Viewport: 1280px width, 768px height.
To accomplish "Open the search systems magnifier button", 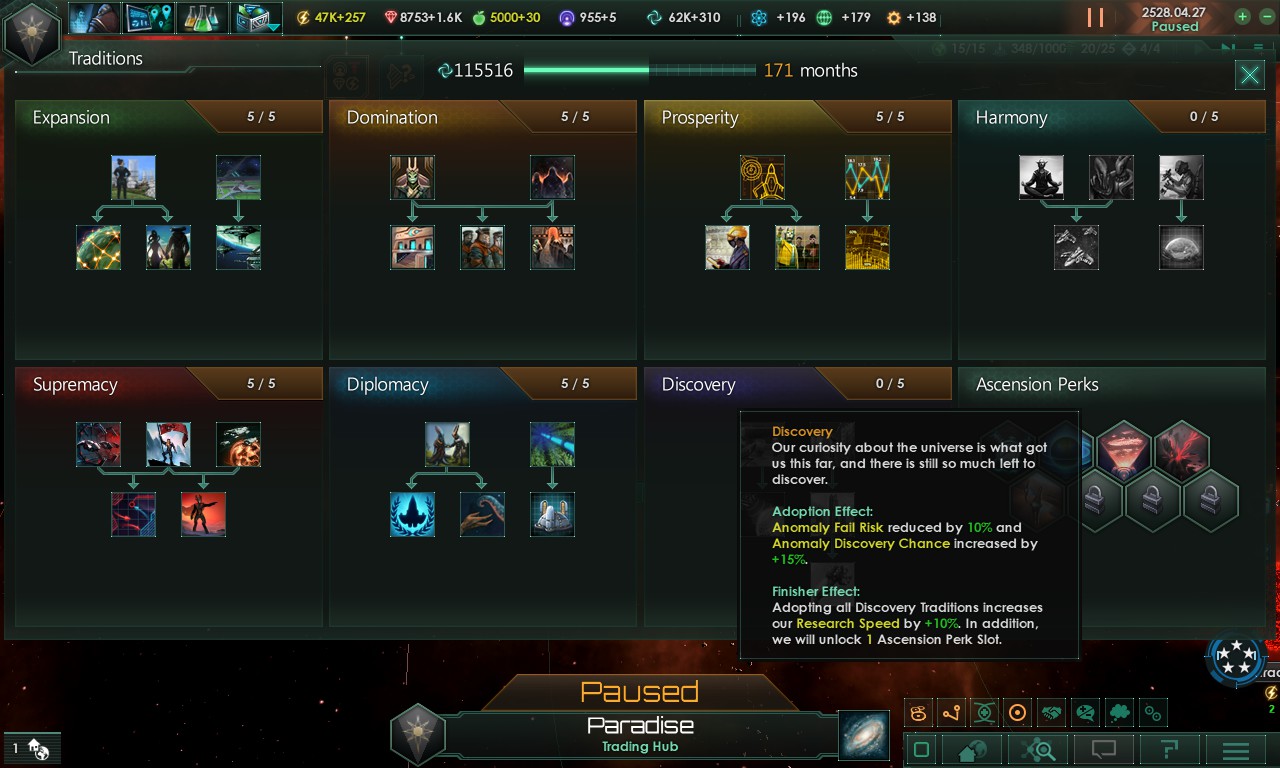I will click(1038, 750).
